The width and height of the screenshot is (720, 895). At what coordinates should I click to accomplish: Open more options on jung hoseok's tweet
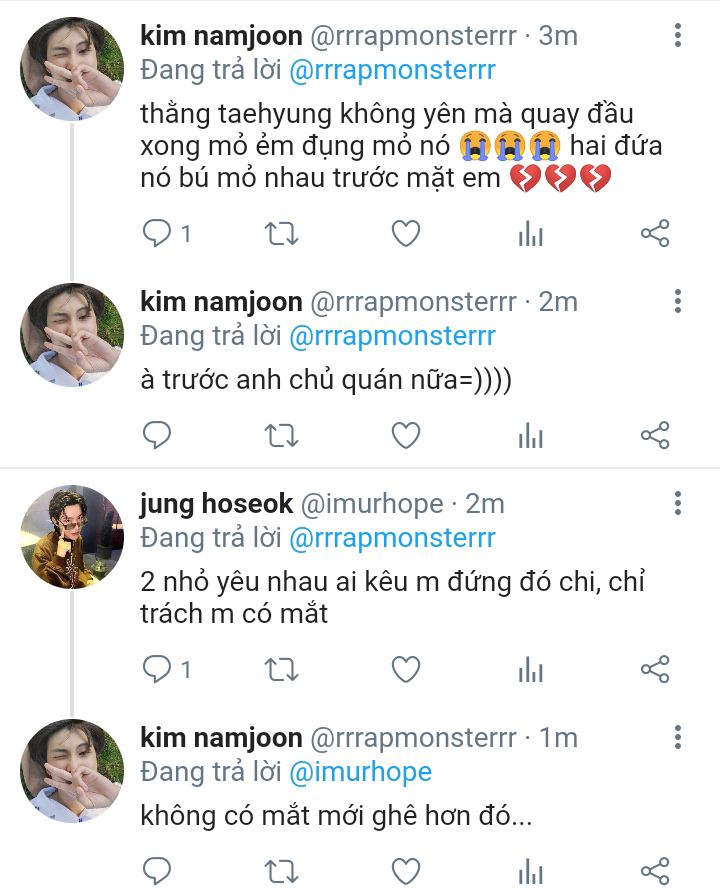678,503
